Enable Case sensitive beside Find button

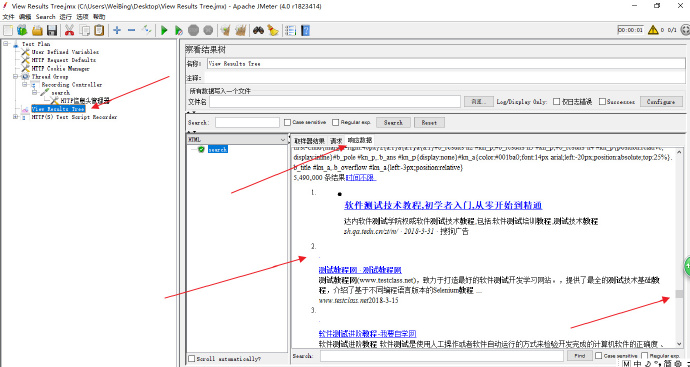point(598,356)
